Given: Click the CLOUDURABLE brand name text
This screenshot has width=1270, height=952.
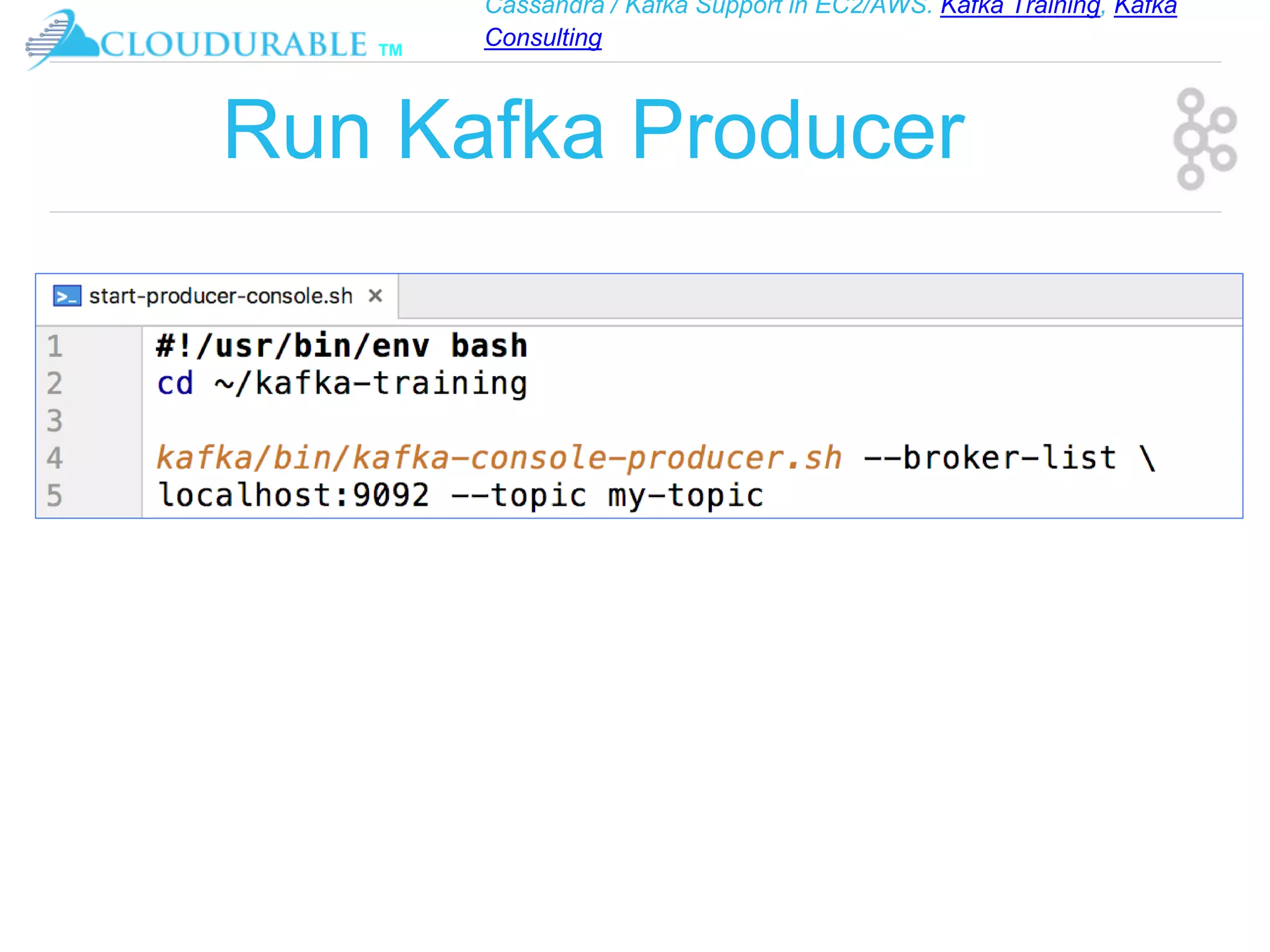Looking at the screenshot, I should pyautogui.click(x=234, y=45).
